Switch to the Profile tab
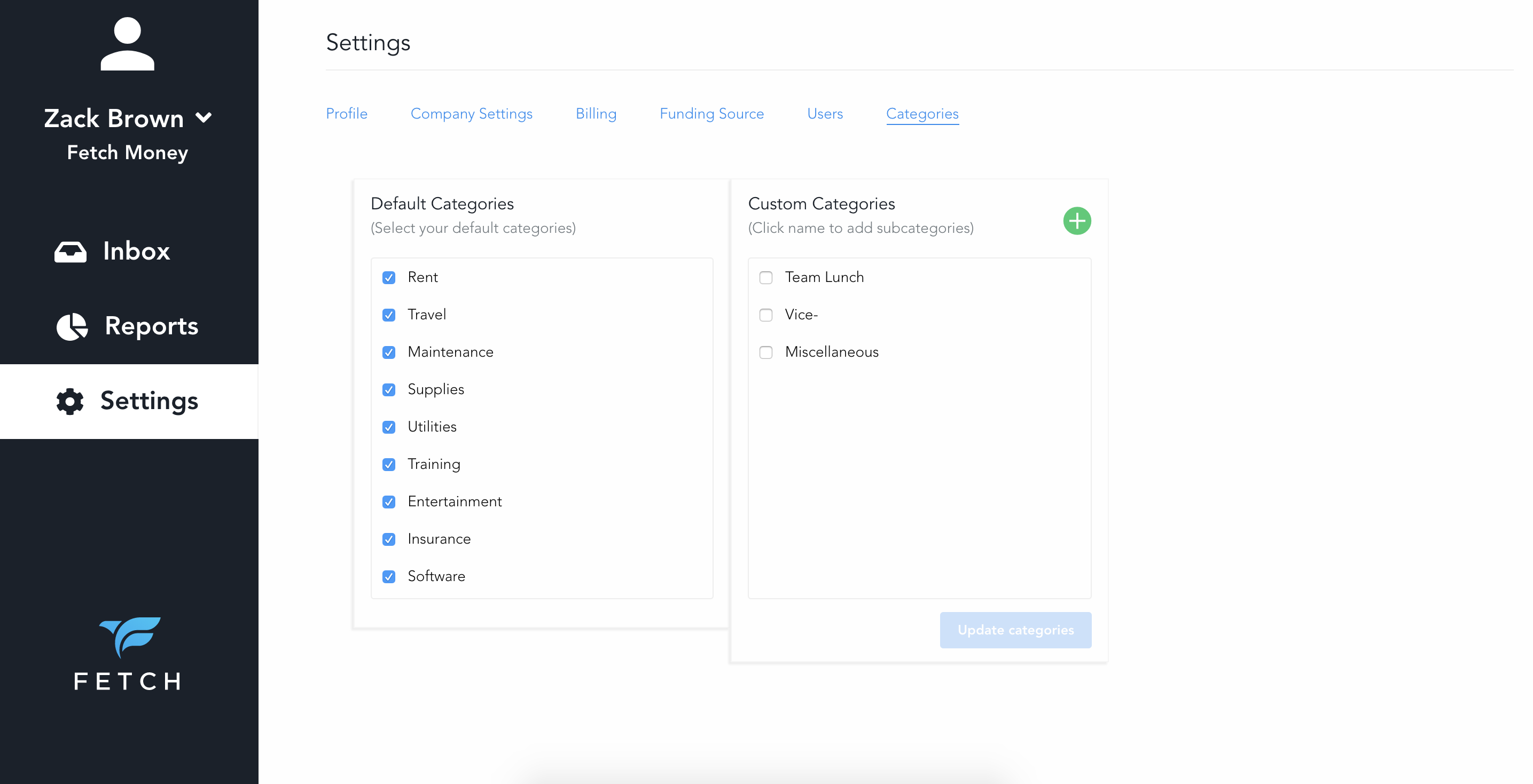This screenshot has width=1533, height=784. pyautogui.click(x=346, y=114)
